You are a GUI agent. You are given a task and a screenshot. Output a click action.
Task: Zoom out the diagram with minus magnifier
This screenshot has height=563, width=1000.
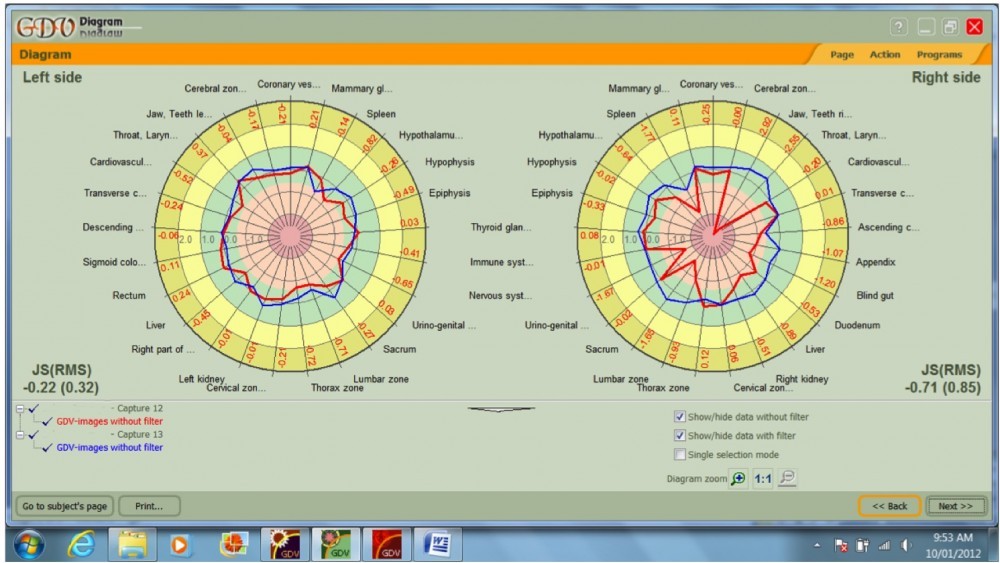point(788,478)
